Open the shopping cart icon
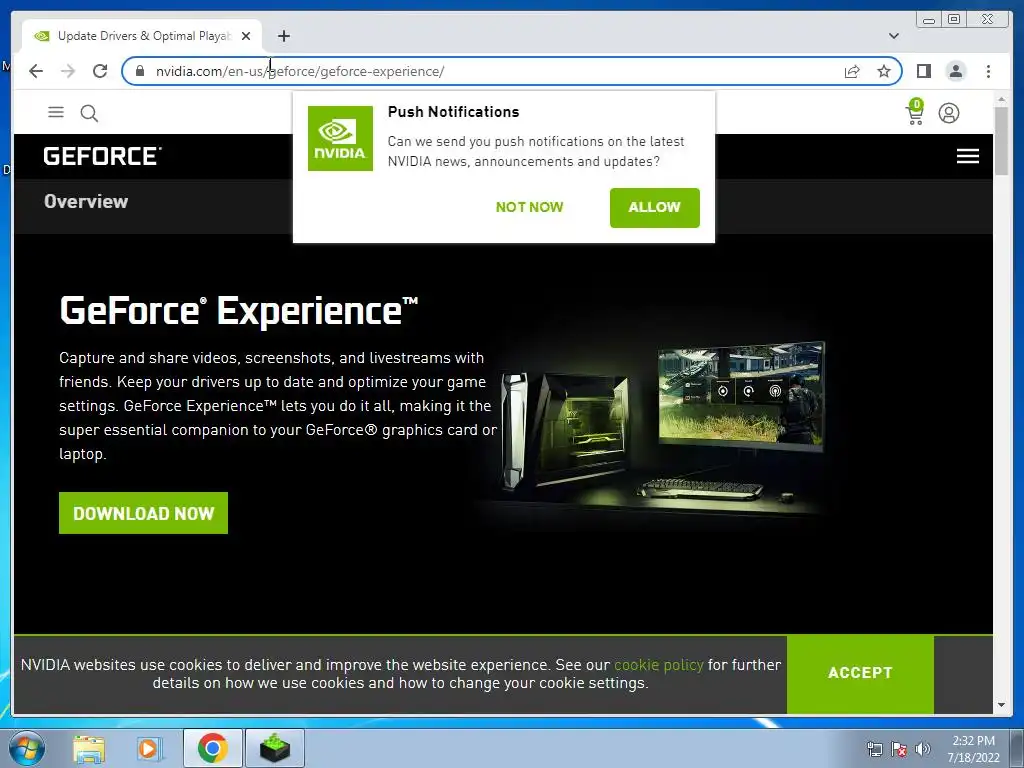 pyautogui.click(x=915, y=112)
